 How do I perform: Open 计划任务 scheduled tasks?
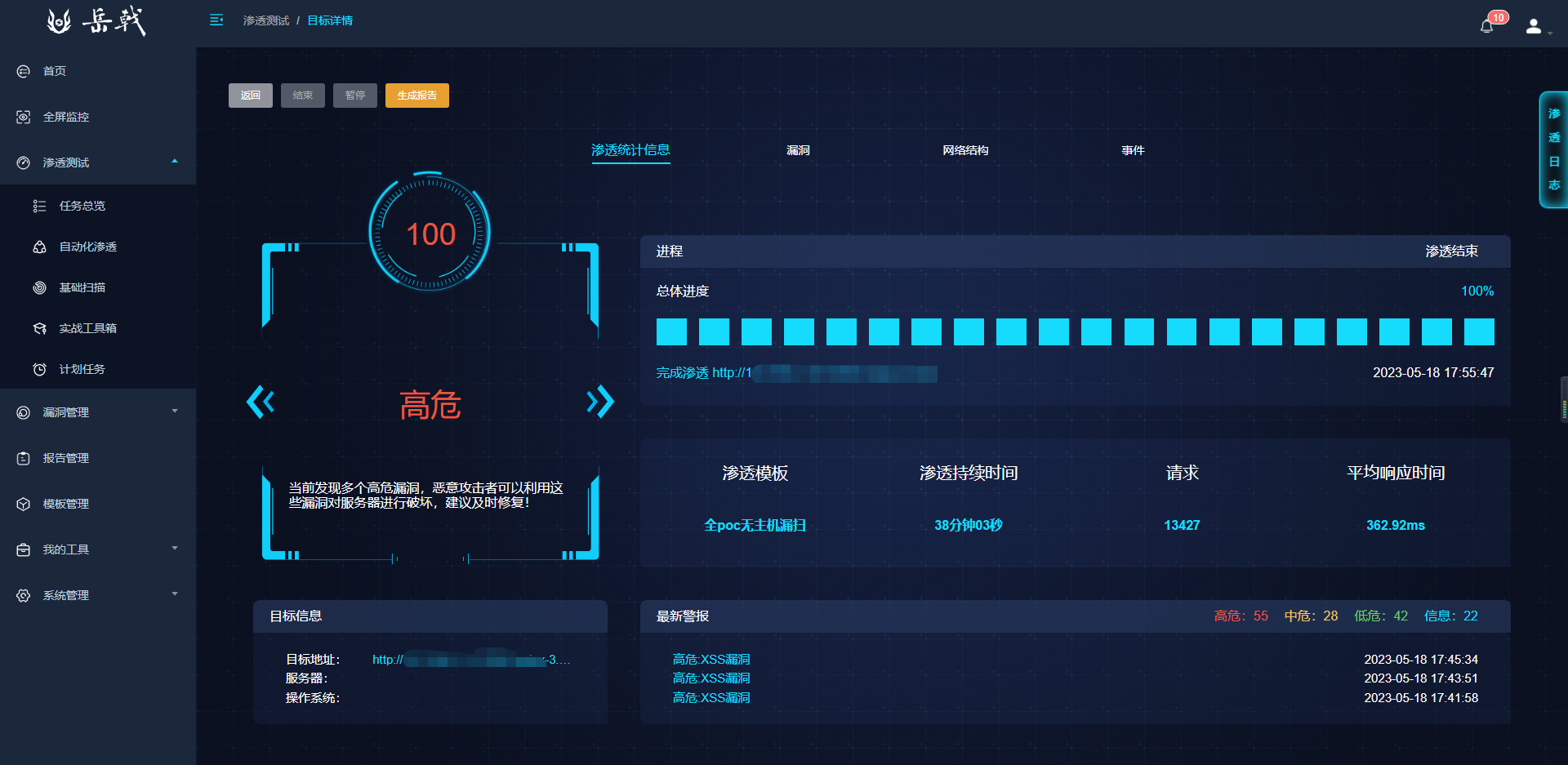tap(82, 369)
